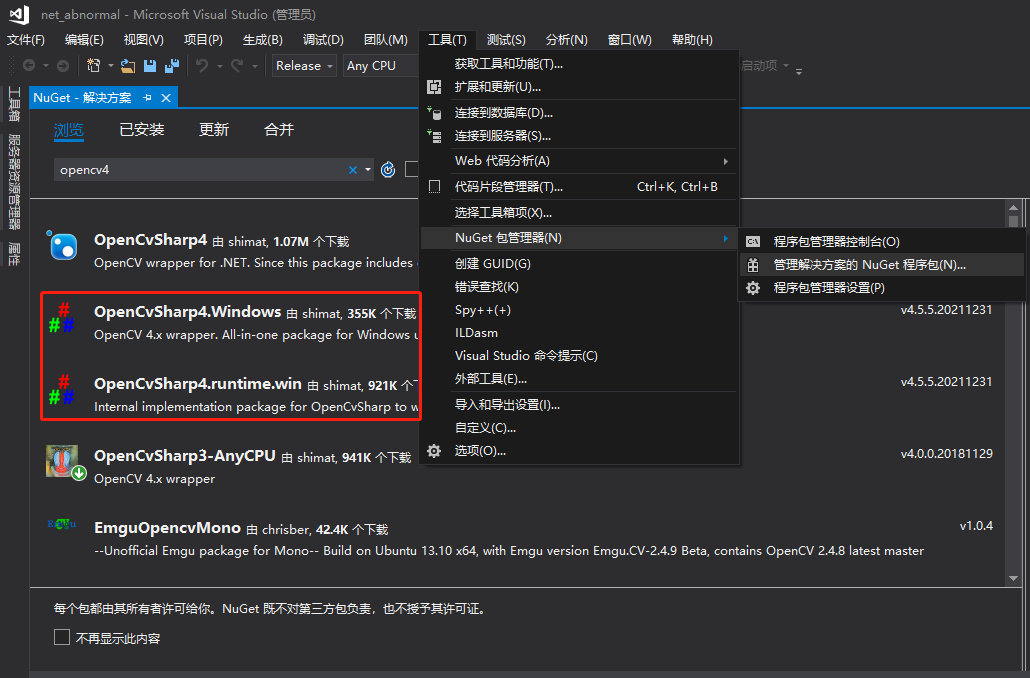Open the 工具箱 side panel tab

point(14,104)
